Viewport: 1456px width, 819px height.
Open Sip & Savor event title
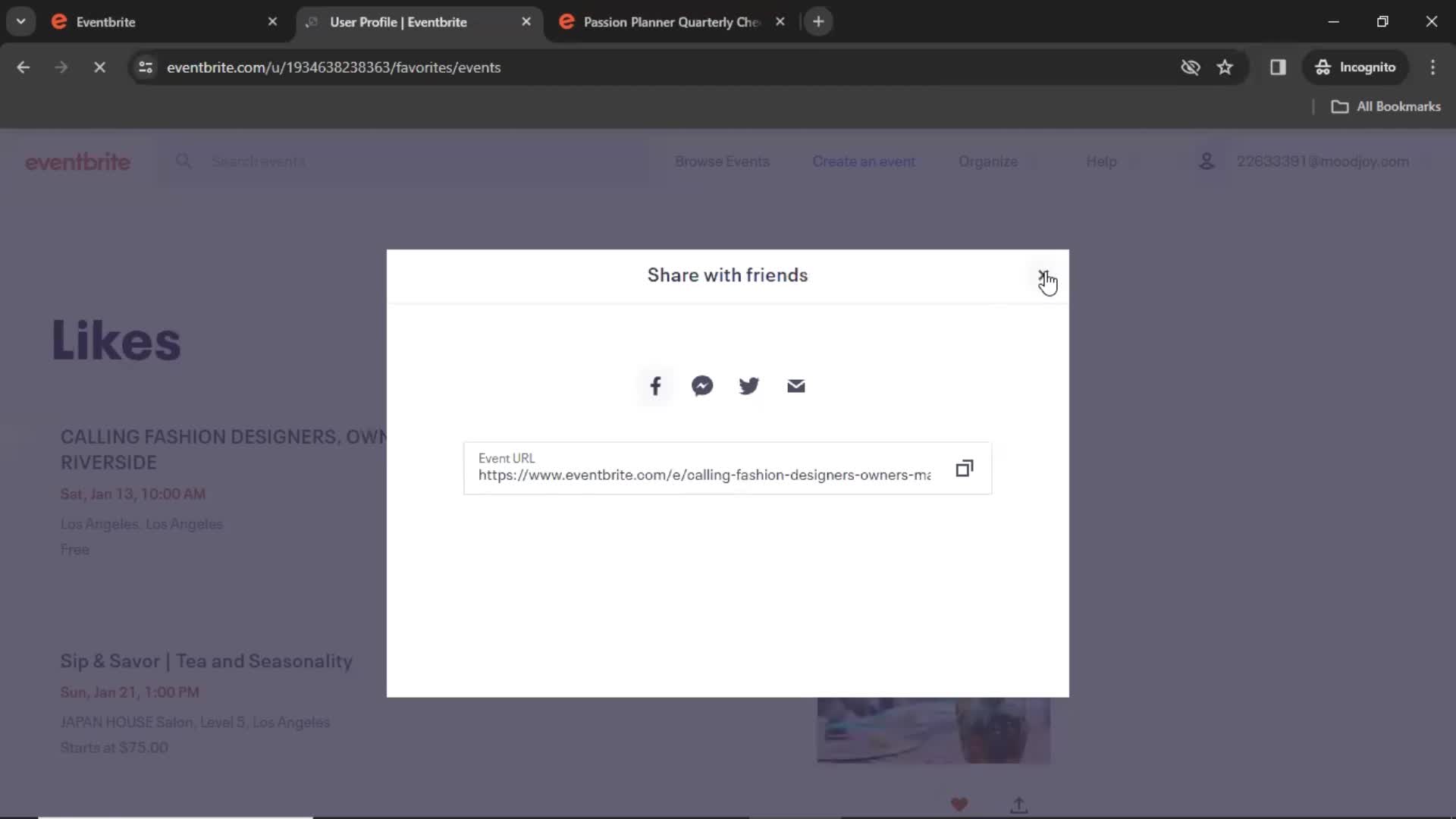point(206,661)
